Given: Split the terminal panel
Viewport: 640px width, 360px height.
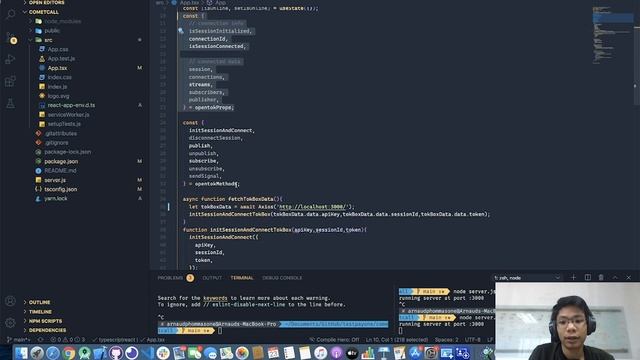Looking at the screenshot, I should 588,278.
